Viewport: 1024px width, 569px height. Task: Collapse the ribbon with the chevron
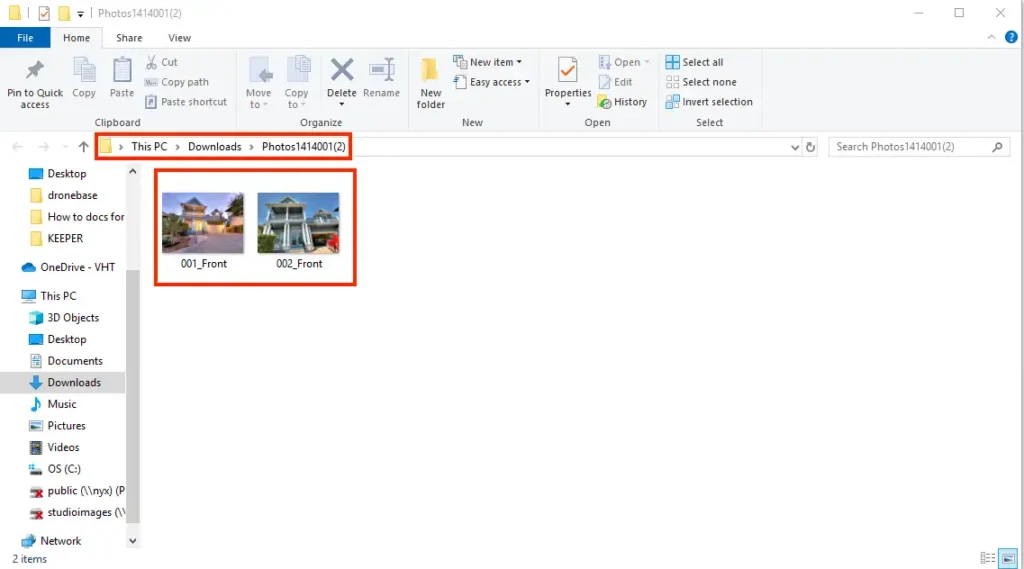click(x=991, y=37)
